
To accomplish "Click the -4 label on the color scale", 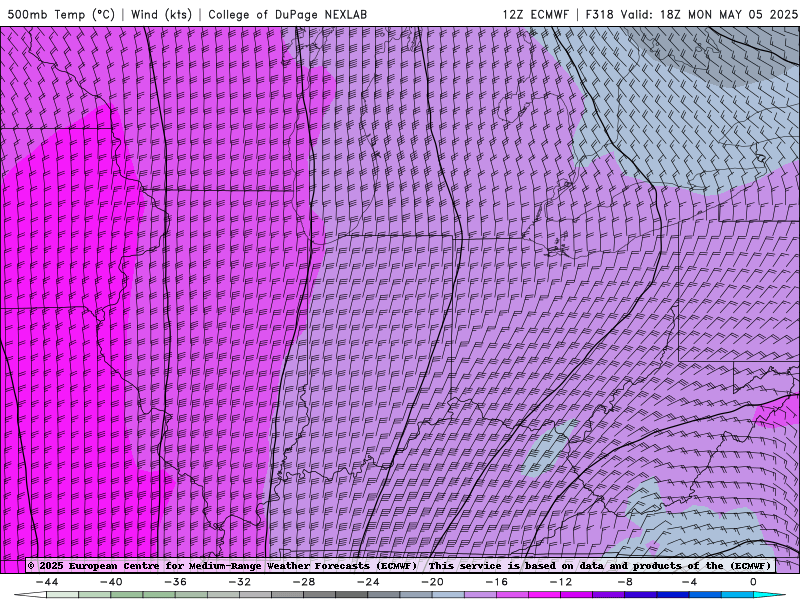I will (690, 582).
